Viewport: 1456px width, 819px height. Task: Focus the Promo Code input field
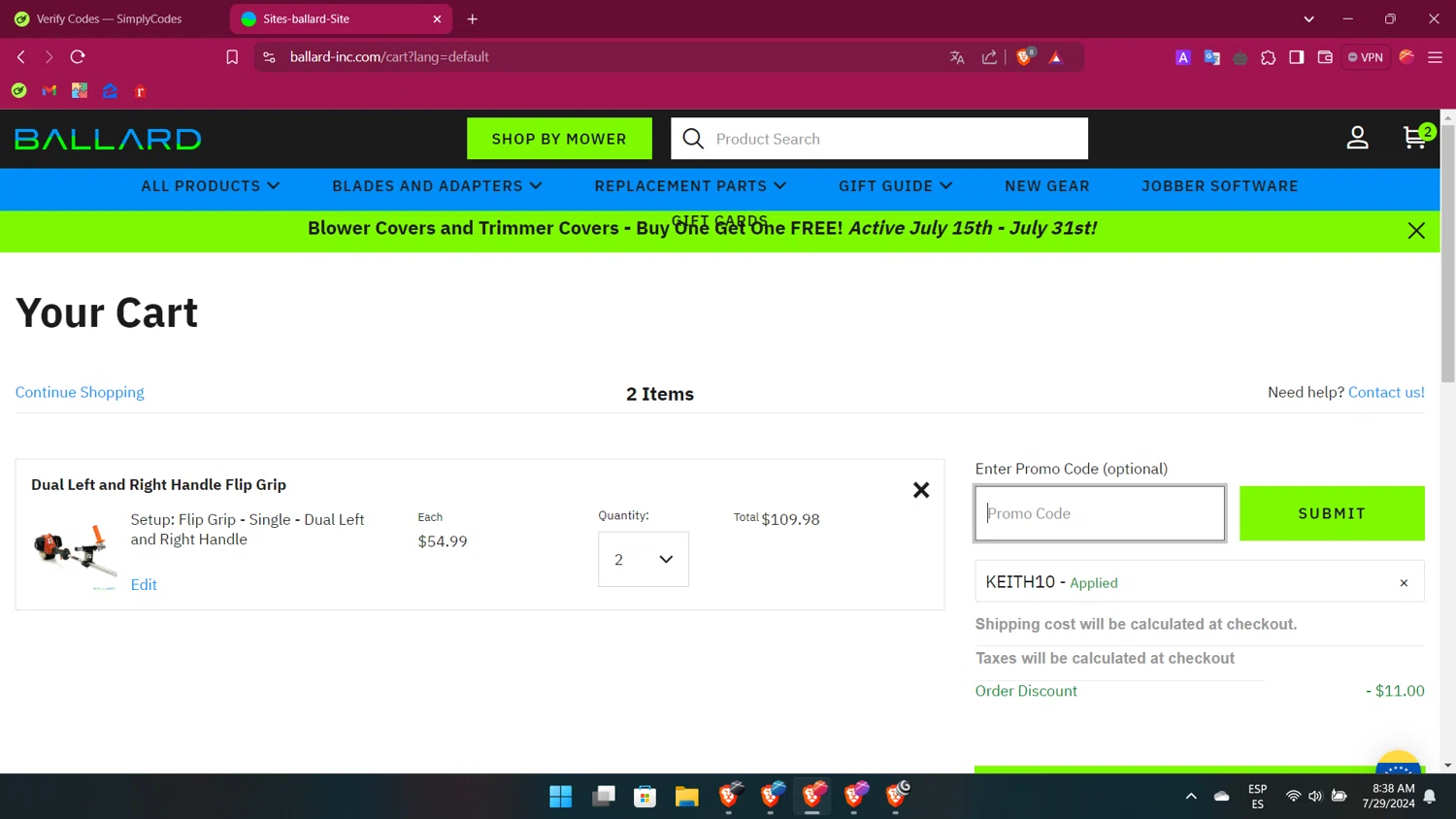click(x=1100, y=513)
